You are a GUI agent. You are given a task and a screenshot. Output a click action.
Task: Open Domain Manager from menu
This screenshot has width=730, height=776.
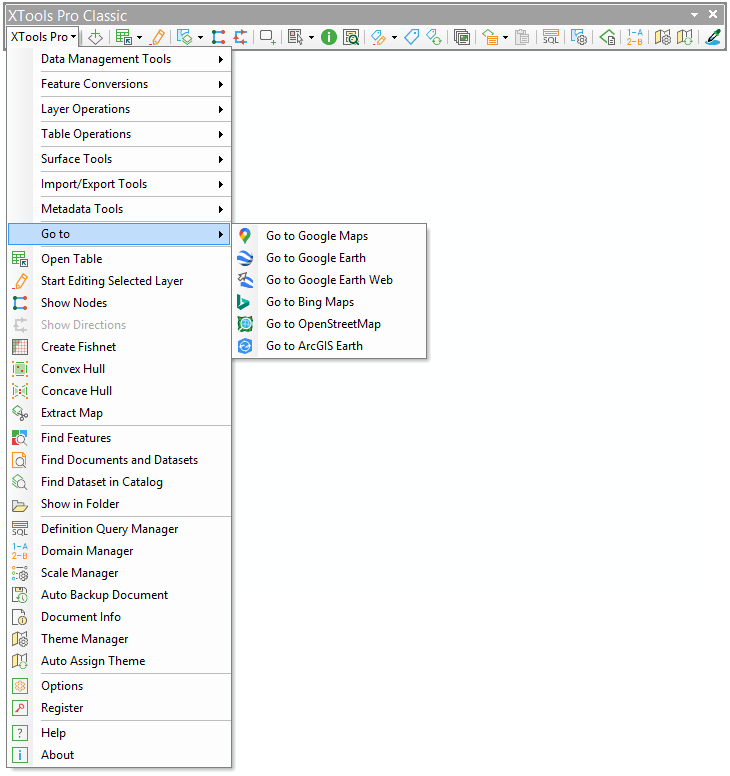coord(119,551)
